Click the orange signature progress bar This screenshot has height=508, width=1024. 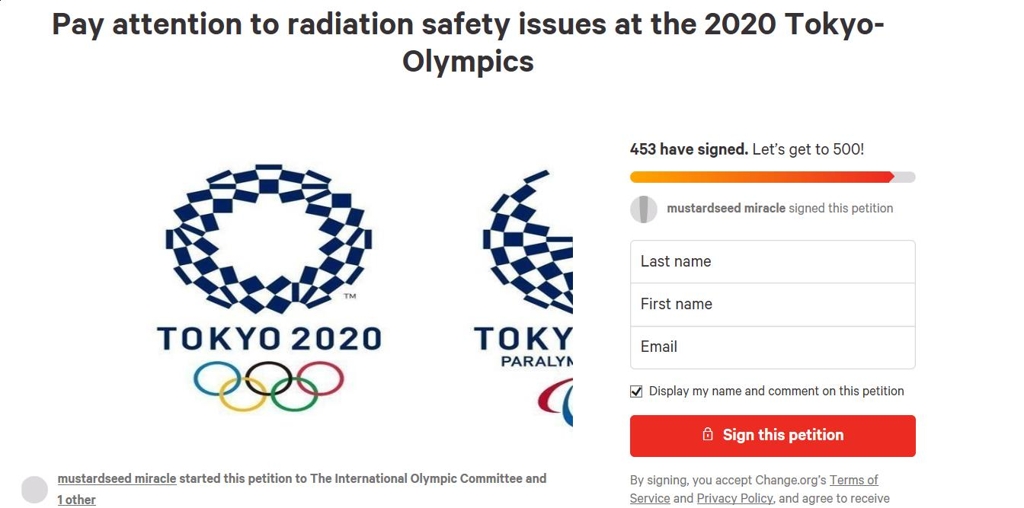[761, 177]
